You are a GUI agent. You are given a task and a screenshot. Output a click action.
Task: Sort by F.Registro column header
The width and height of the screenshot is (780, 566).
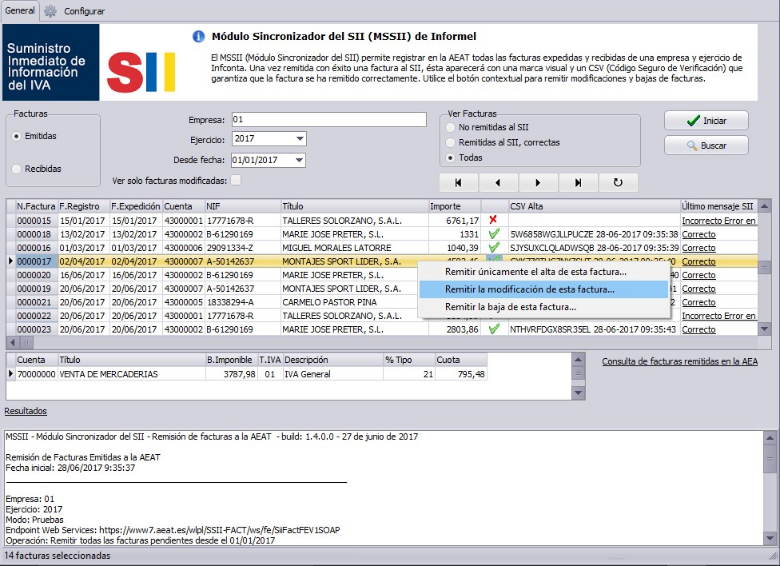[x=84, y=206]
